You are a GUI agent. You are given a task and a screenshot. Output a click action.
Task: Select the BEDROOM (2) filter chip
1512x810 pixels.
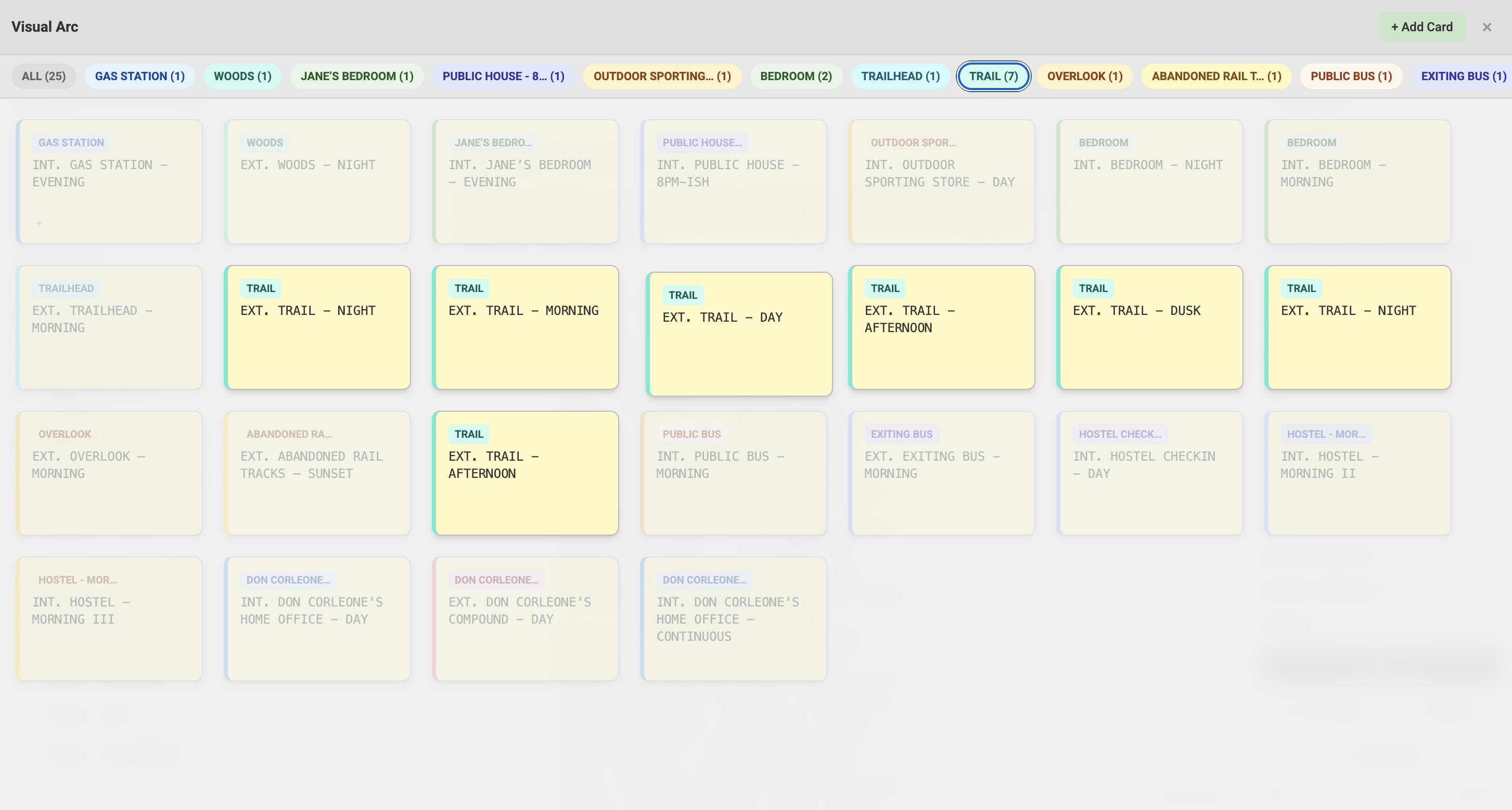pyautogui.click(x=796, y=77)
